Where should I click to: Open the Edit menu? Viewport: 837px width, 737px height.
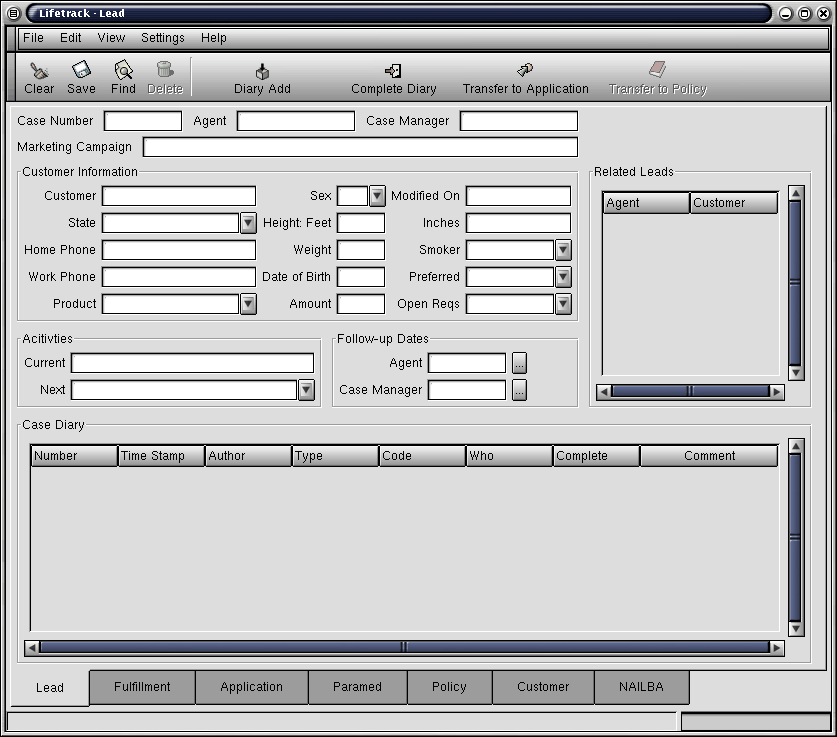(x=70, y=38)
